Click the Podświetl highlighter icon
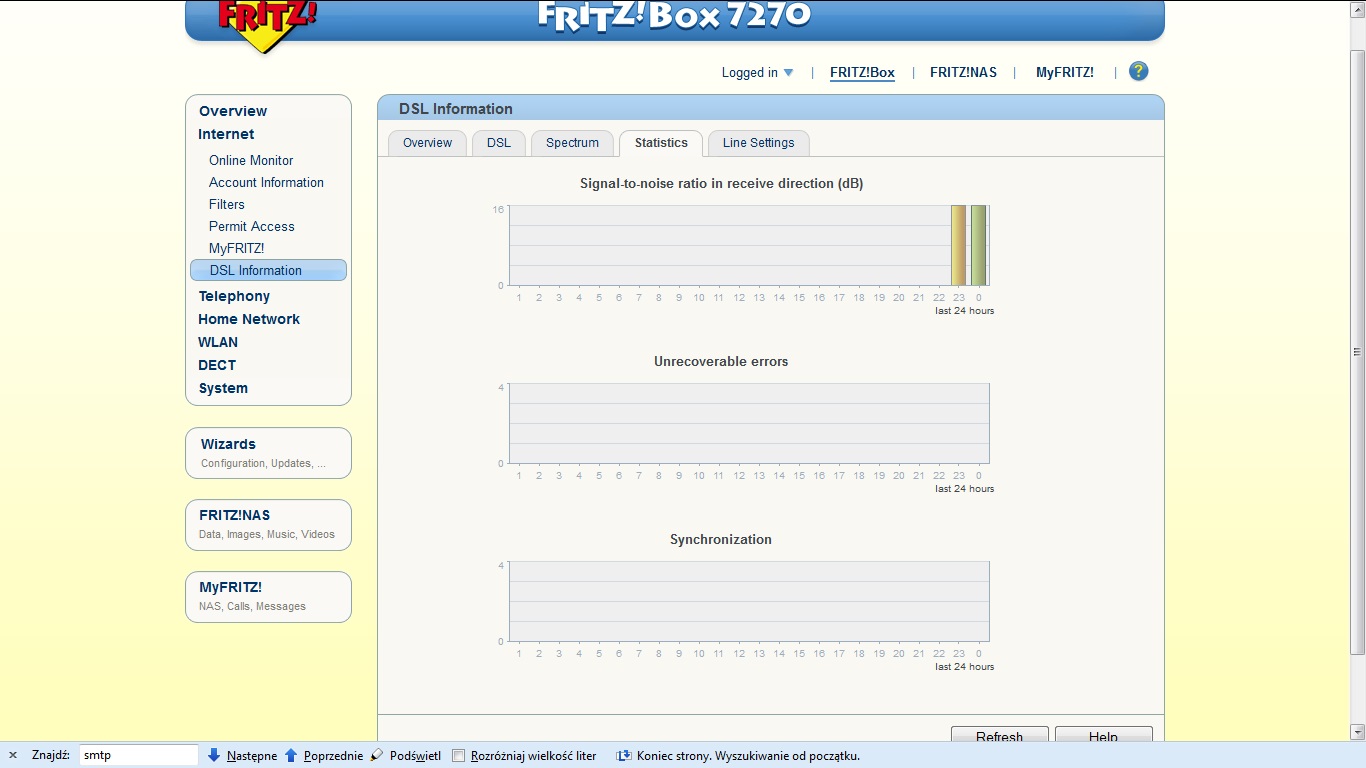Image resolution: width=1366 pixels, height=768 pixels. [377, 755]
